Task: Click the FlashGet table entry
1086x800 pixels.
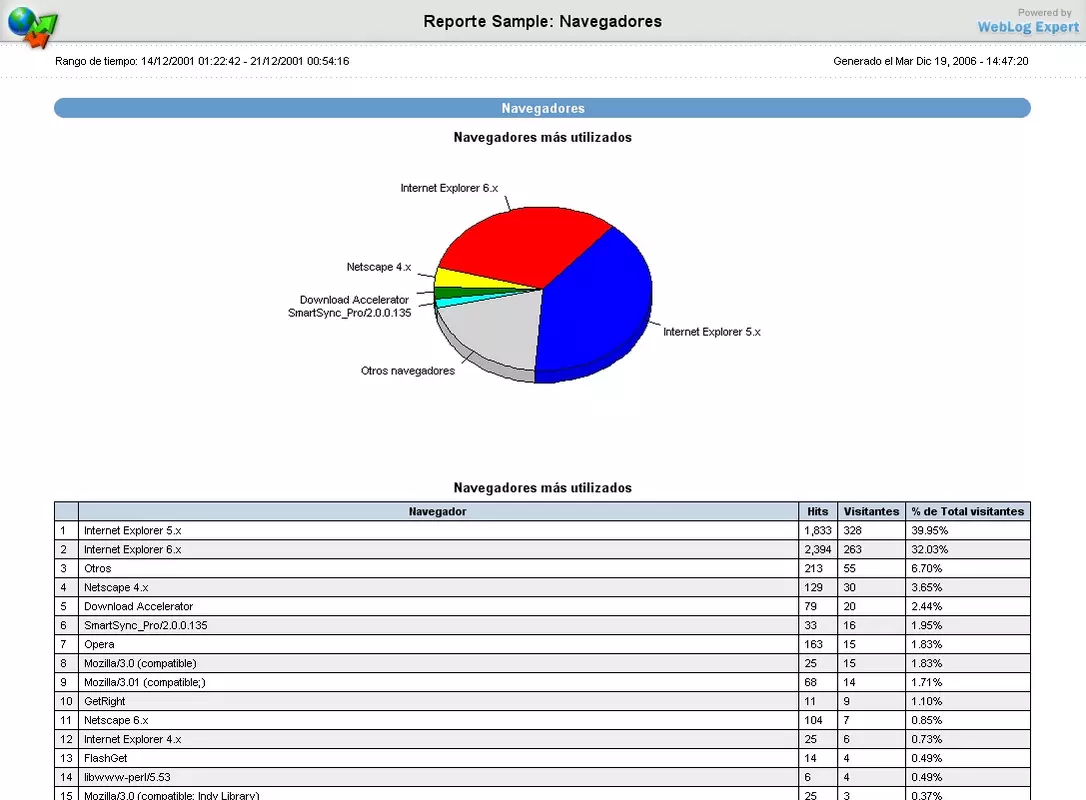Action: (105, 758)
